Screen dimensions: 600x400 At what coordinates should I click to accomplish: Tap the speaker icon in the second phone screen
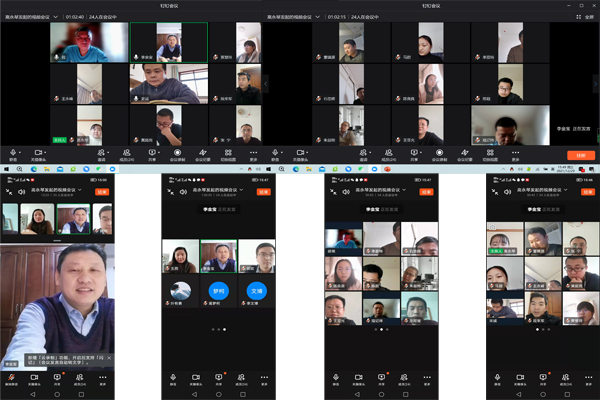[x=183, y=190]
